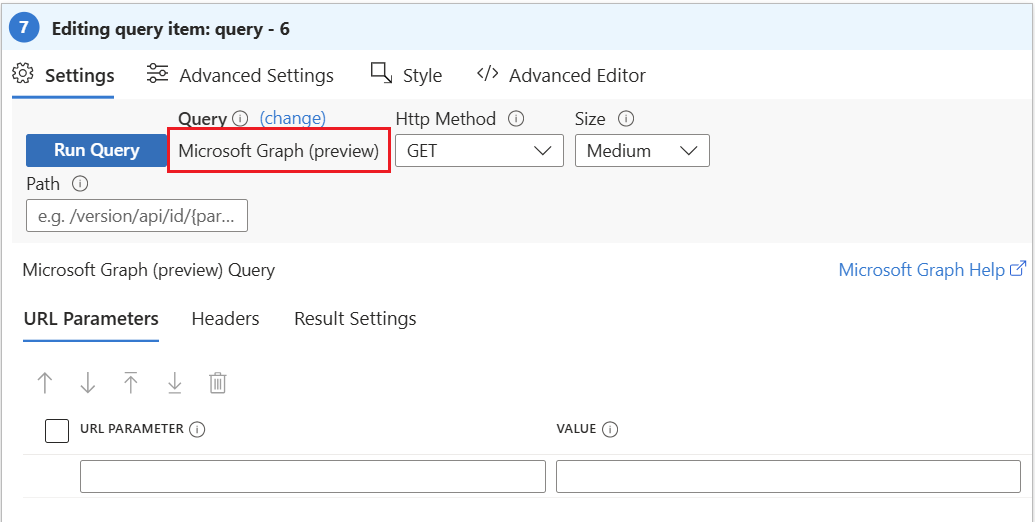Click the move down arrow icon
This screenshot has height=522, width=1035.
coord(88,383)
